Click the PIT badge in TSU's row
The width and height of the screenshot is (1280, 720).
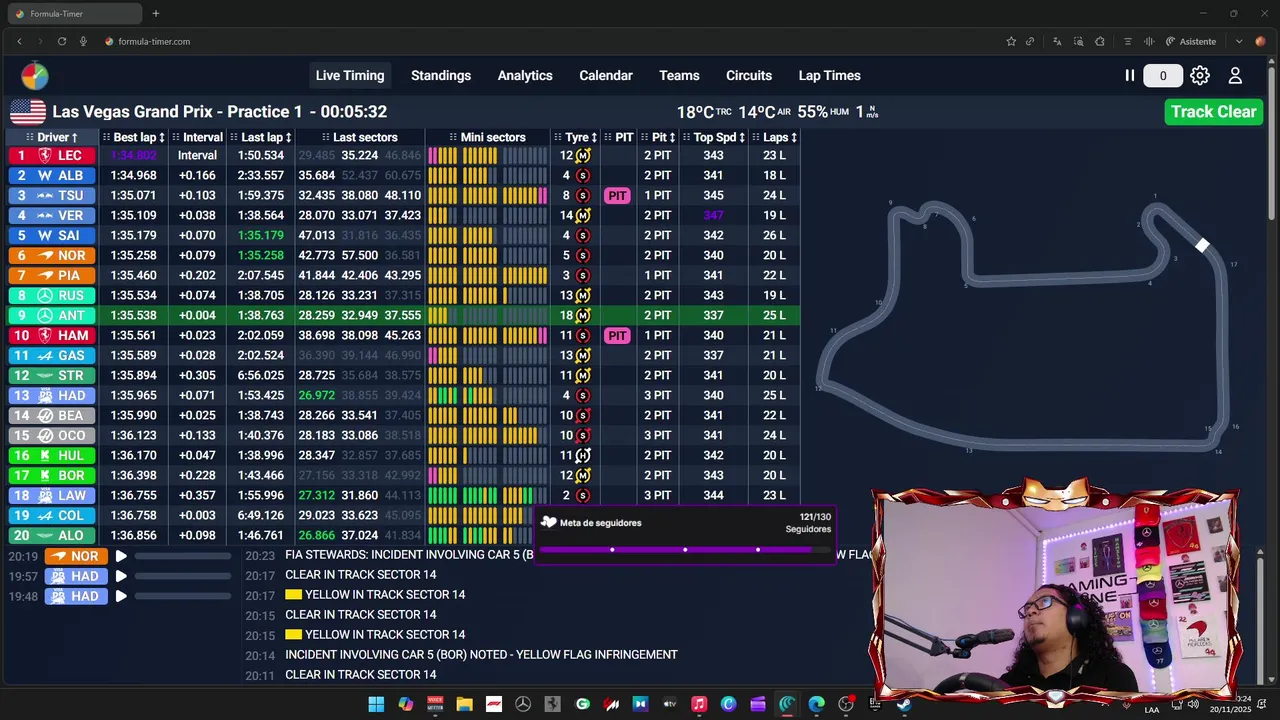point(617,196)
